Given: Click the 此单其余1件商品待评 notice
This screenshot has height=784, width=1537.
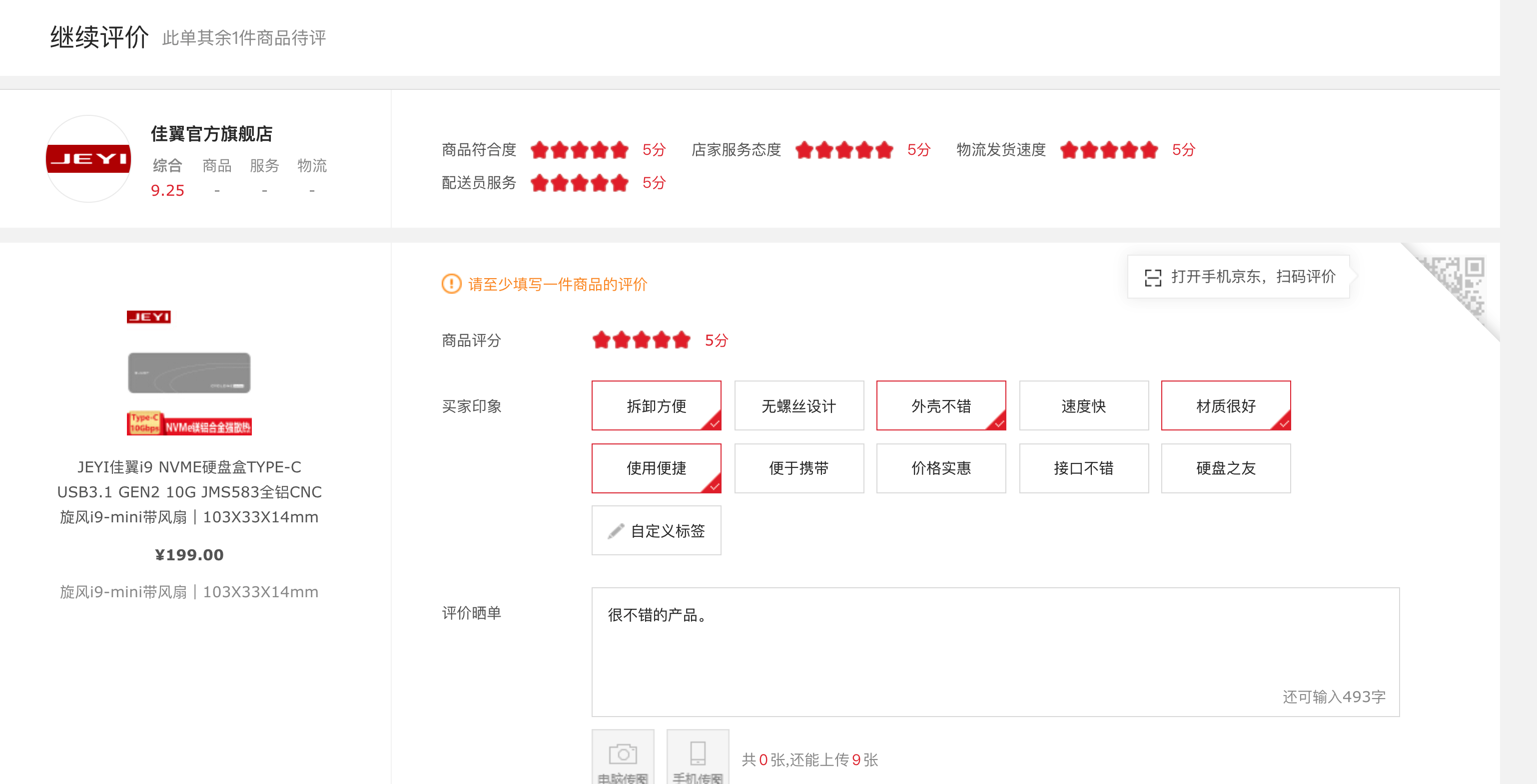Looking at the screenshot, I should click(244, 38).
